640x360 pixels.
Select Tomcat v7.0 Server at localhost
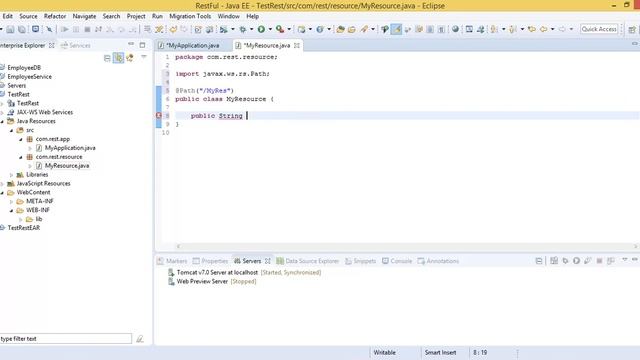coord(217,272)
